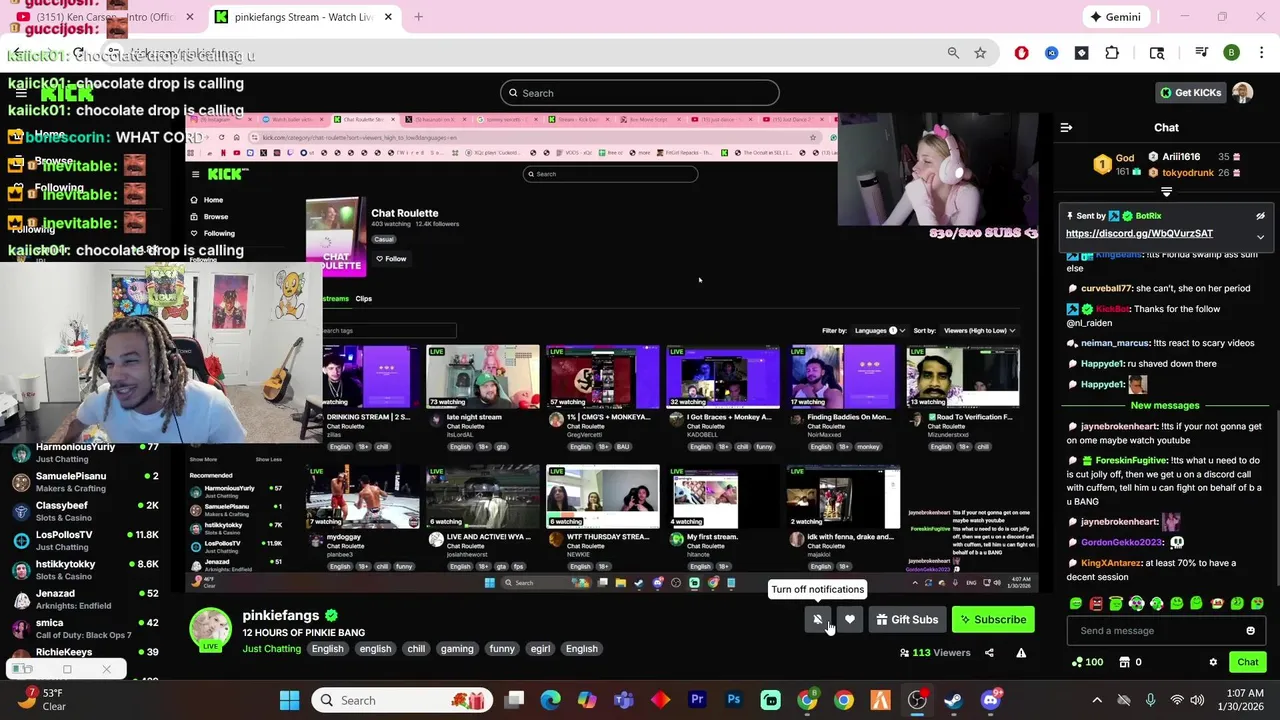Image resolution: width=1280 pixels, height=720 pixels.
Task: Click the Just Chatting category link
Action: pos(272,649)
